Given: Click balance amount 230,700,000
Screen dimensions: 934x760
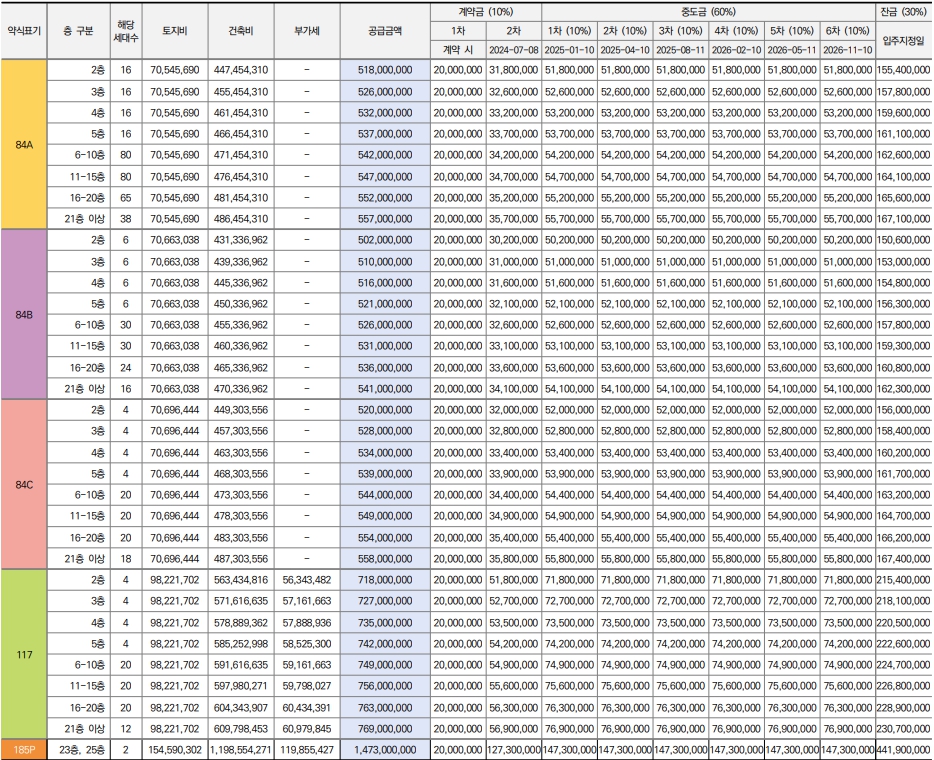Looking at the screenshot, I should (904, 728).
